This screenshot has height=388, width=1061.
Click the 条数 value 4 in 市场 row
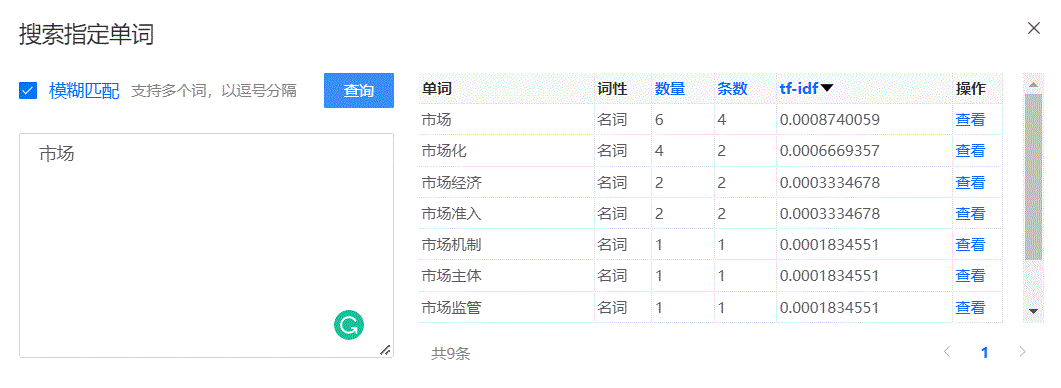point(722,120)
